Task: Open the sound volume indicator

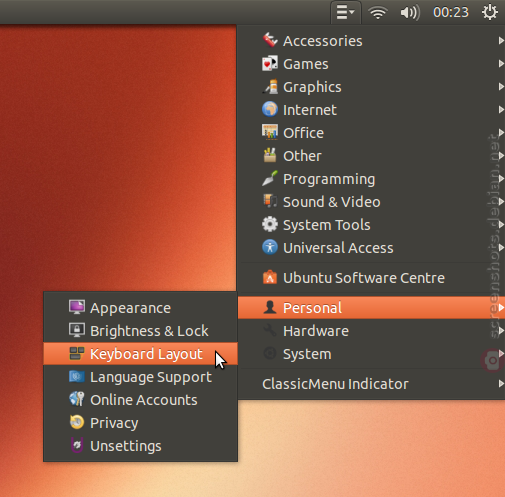Action: pyautogui.click(x=410, y=13)
